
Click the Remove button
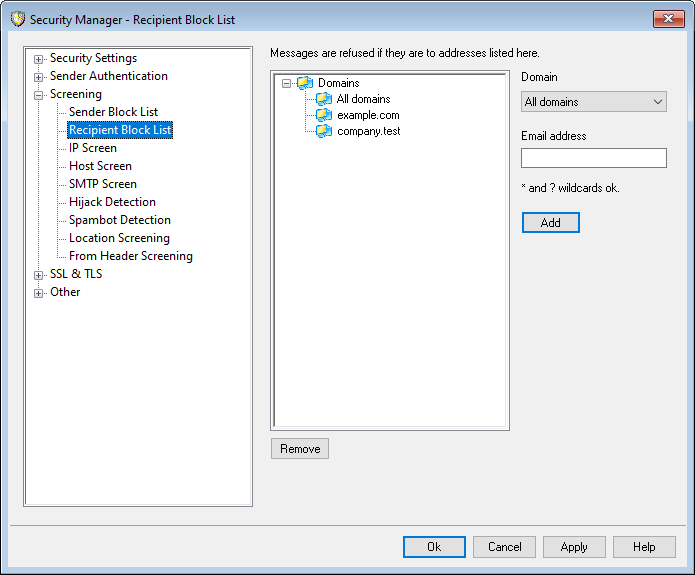(299, 449)
